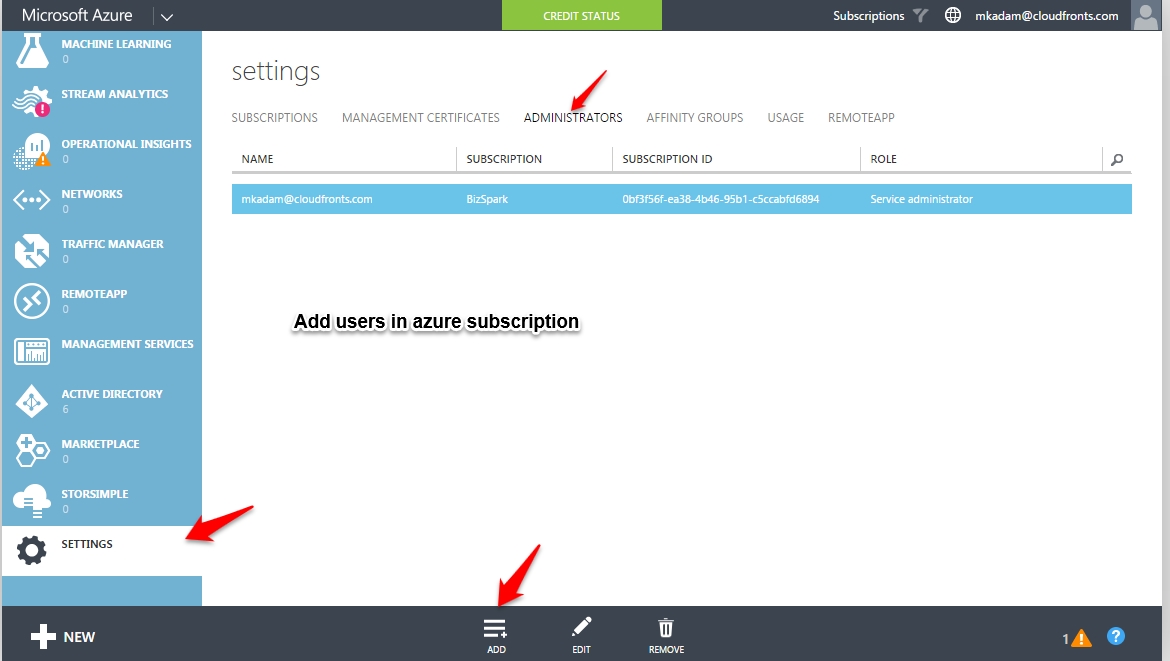Screen dimensions: 1170x661
Task: Switch to the Subscriptions tab
Action: (x=275, y=118)
